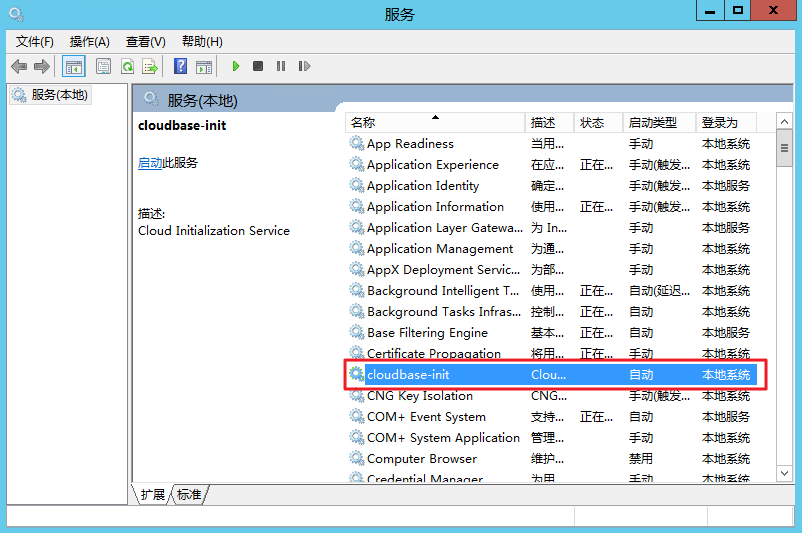Select 服务(本地) in the left tree

pyautogui.click(x=59, y=95)
